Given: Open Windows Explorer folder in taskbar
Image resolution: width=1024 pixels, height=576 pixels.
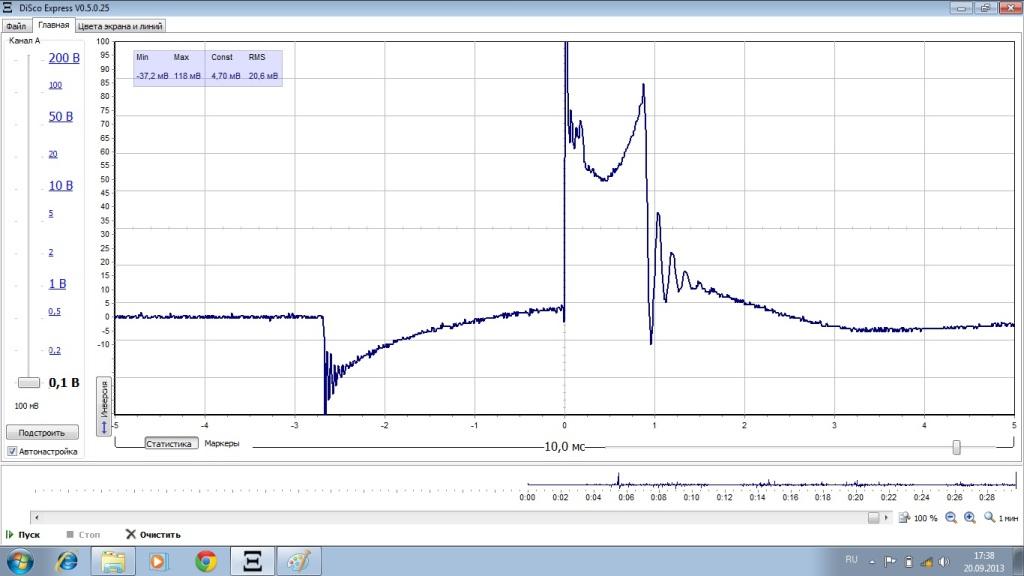Looking at the screenshot, I should [x=112, y=561].
